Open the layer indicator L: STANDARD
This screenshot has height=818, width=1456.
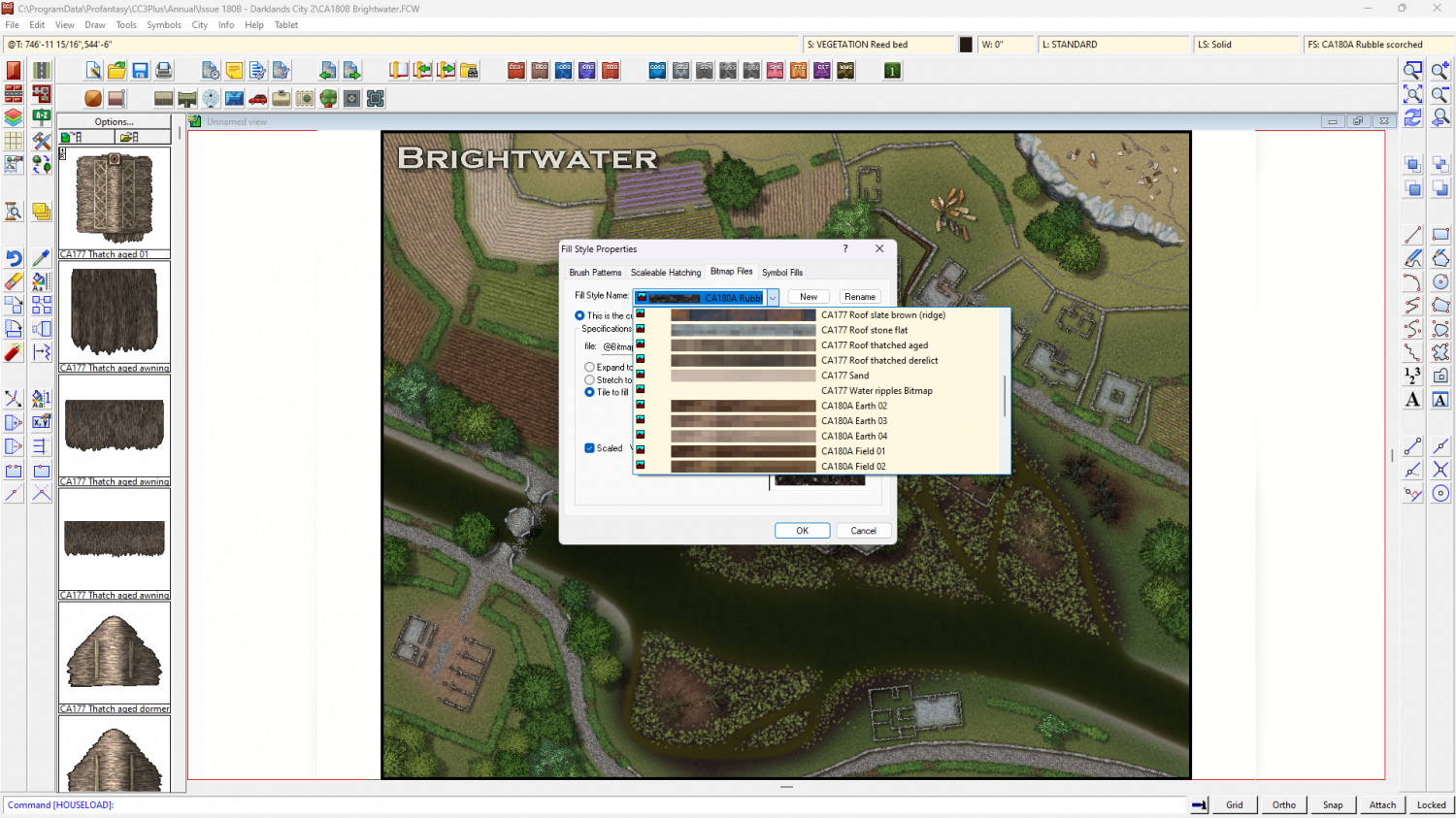point(1114,45)
